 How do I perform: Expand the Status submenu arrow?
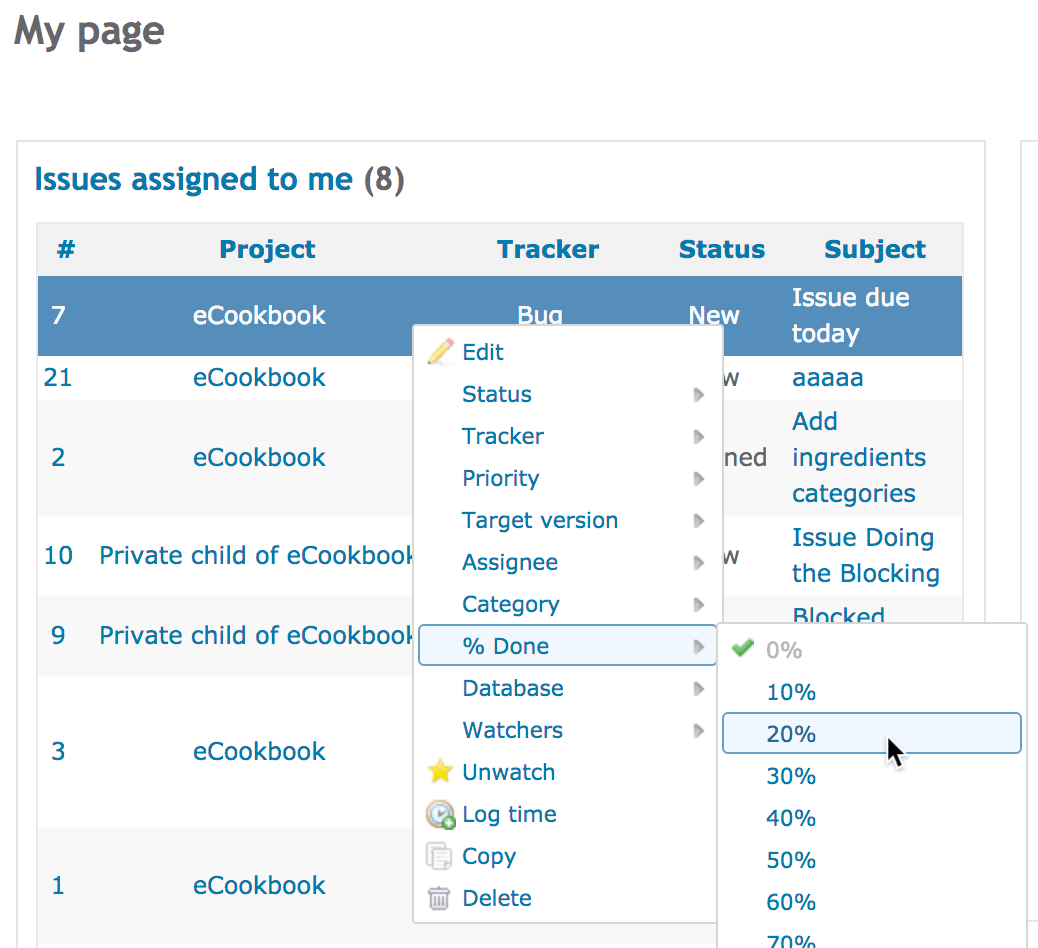(698, 395)
